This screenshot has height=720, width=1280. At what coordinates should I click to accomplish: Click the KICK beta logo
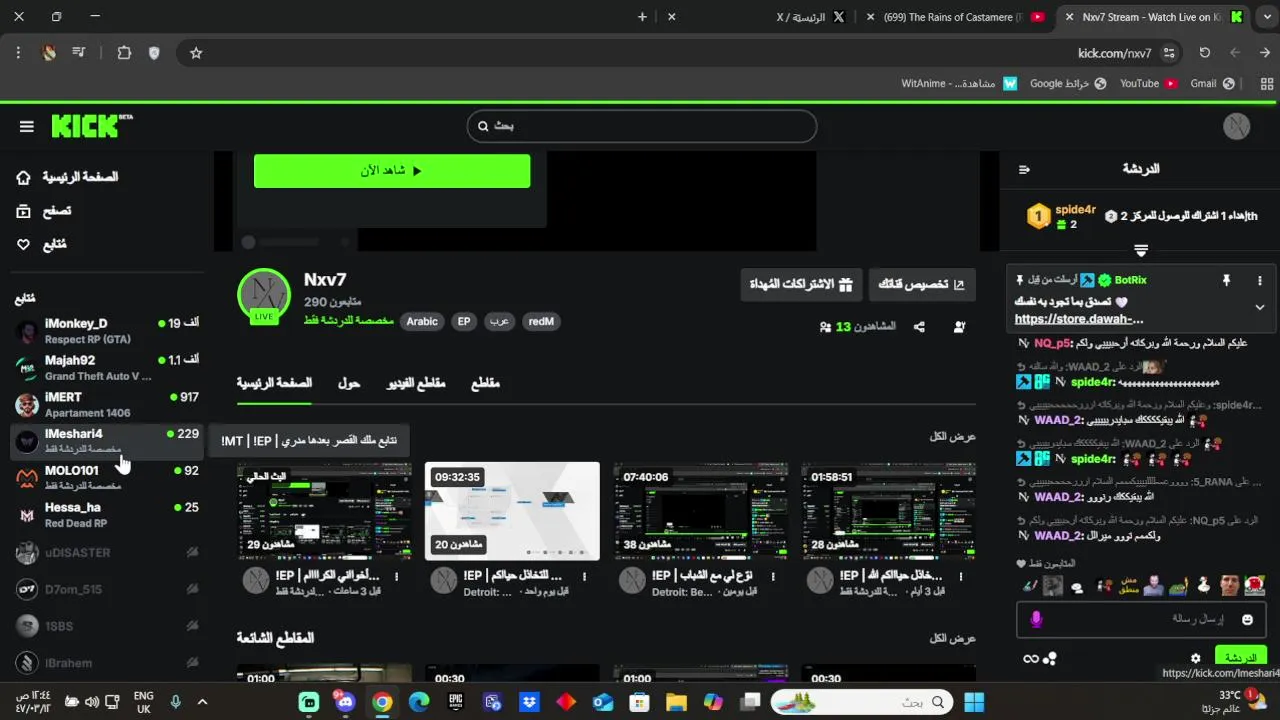click(91, 126)
